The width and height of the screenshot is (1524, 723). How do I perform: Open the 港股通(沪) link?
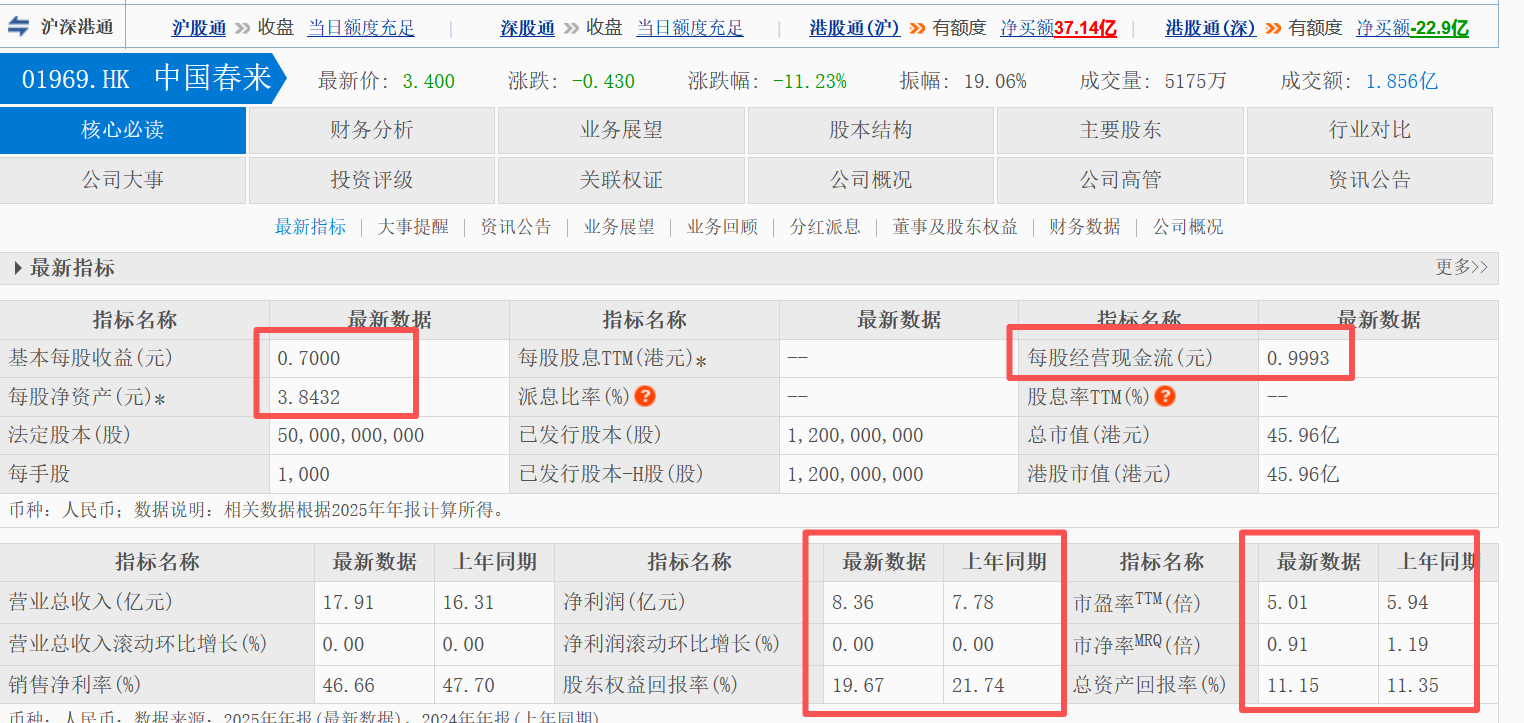click(855, 28)
